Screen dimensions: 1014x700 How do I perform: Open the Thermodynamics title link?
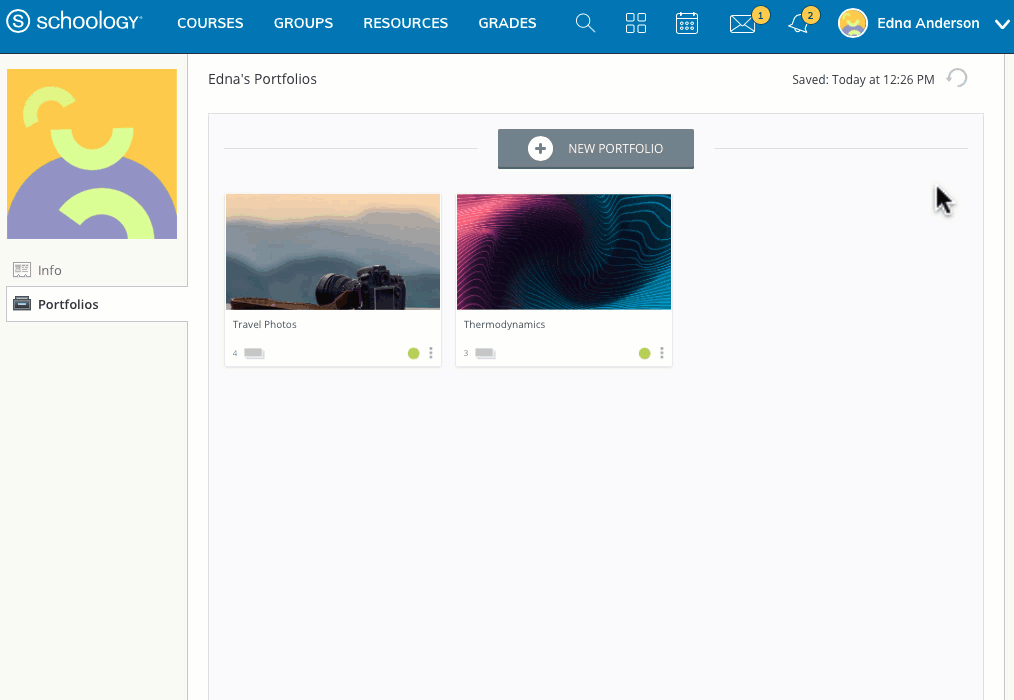504,324
